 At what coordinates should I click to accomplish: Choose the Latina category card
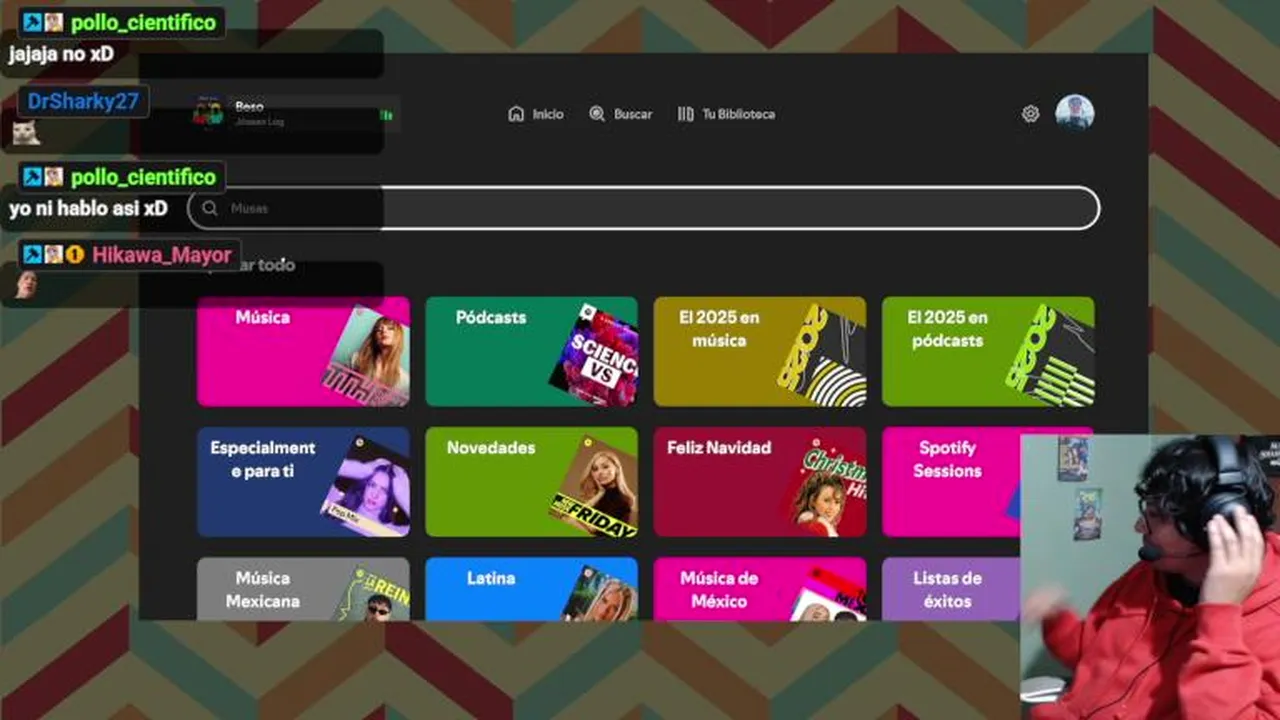click(x=531, y=589)
